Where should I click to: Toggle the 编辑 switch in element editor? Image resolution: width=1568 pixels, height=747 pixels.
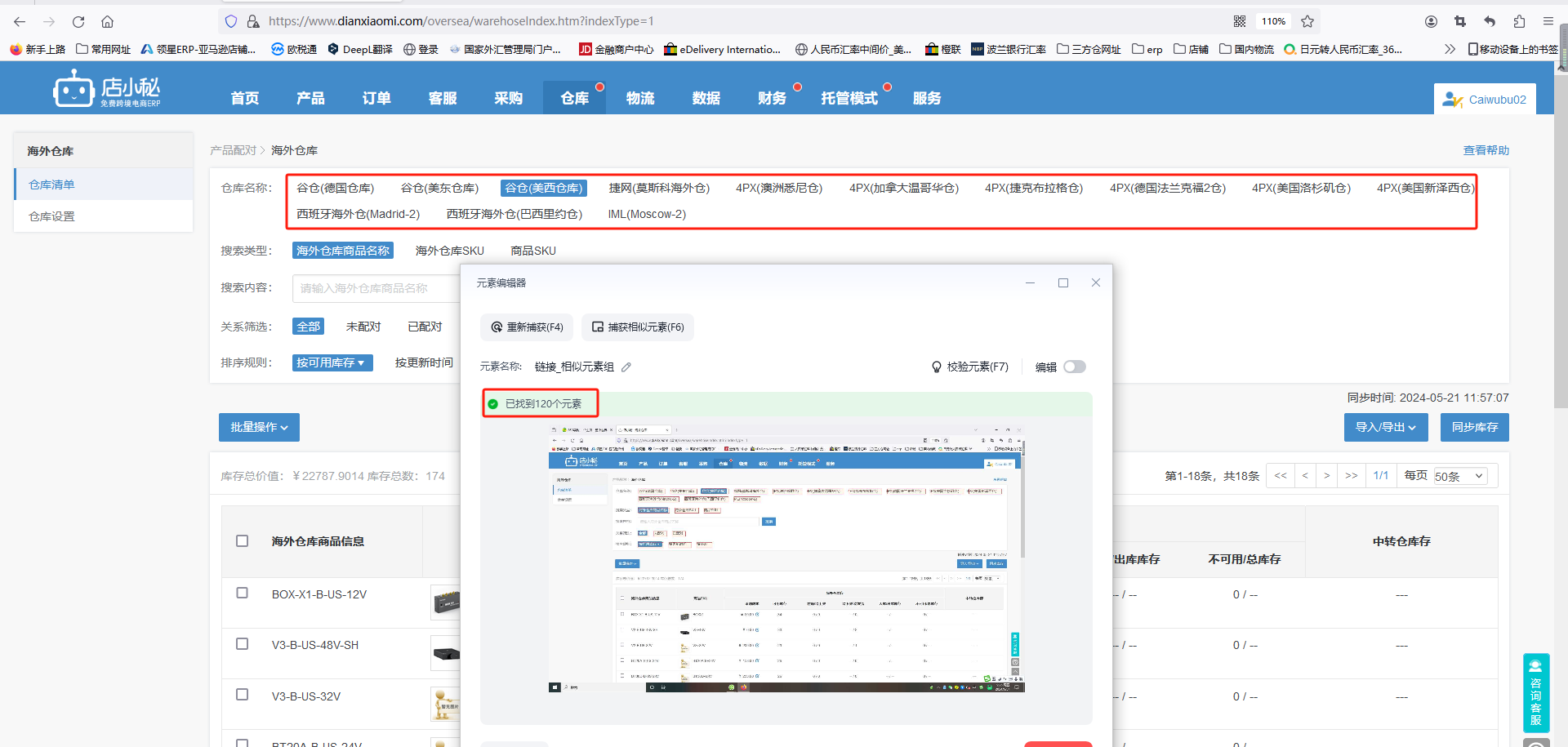(1074, 367)
